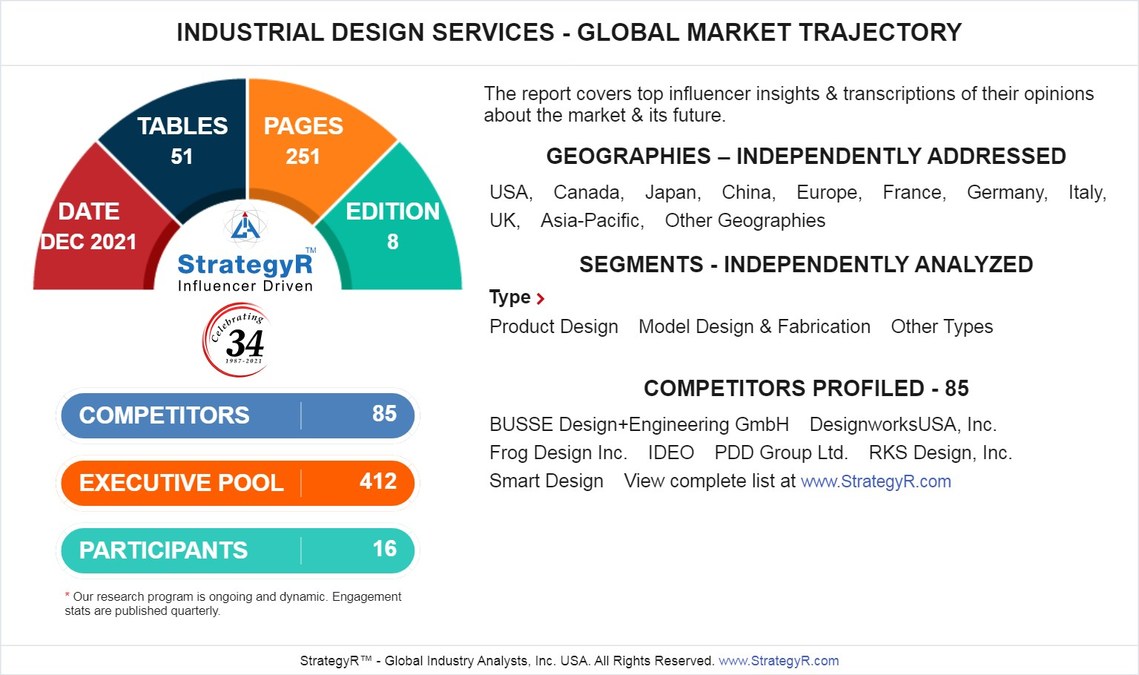
Task: Click the Product Design segment
Action: (554, 327)
